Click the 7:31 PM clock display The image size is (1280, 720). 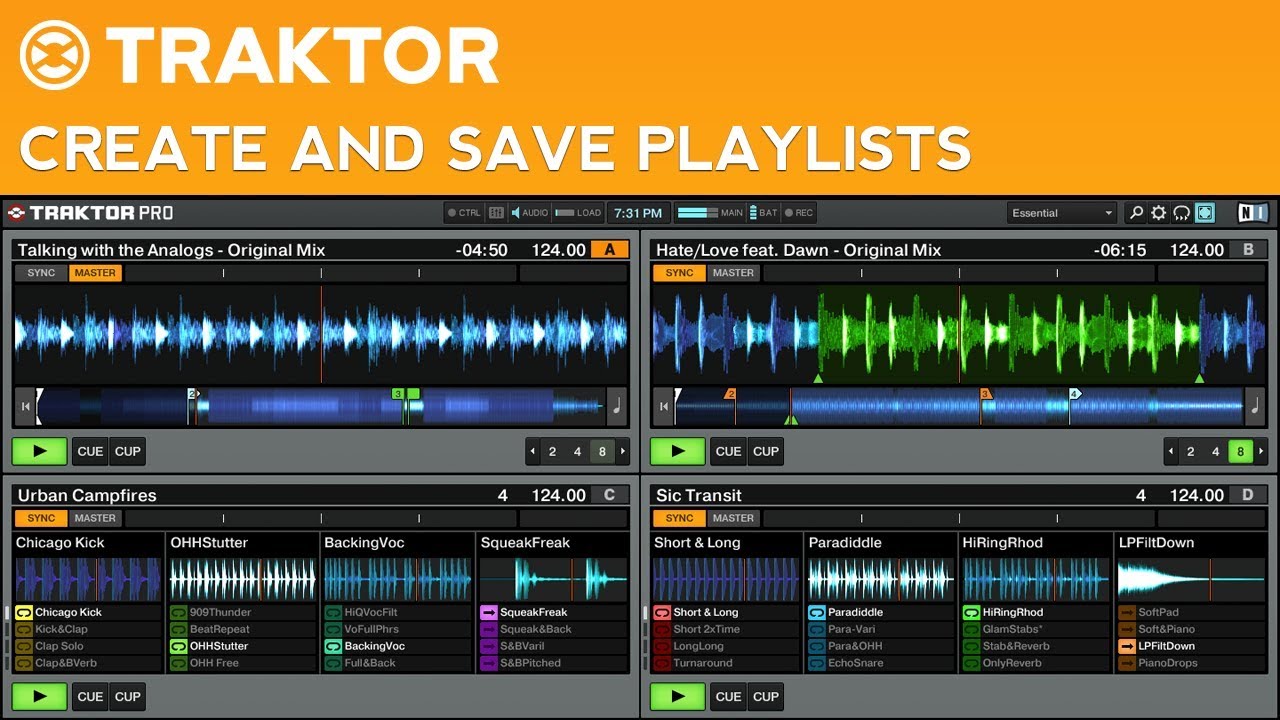coord(638,213)
